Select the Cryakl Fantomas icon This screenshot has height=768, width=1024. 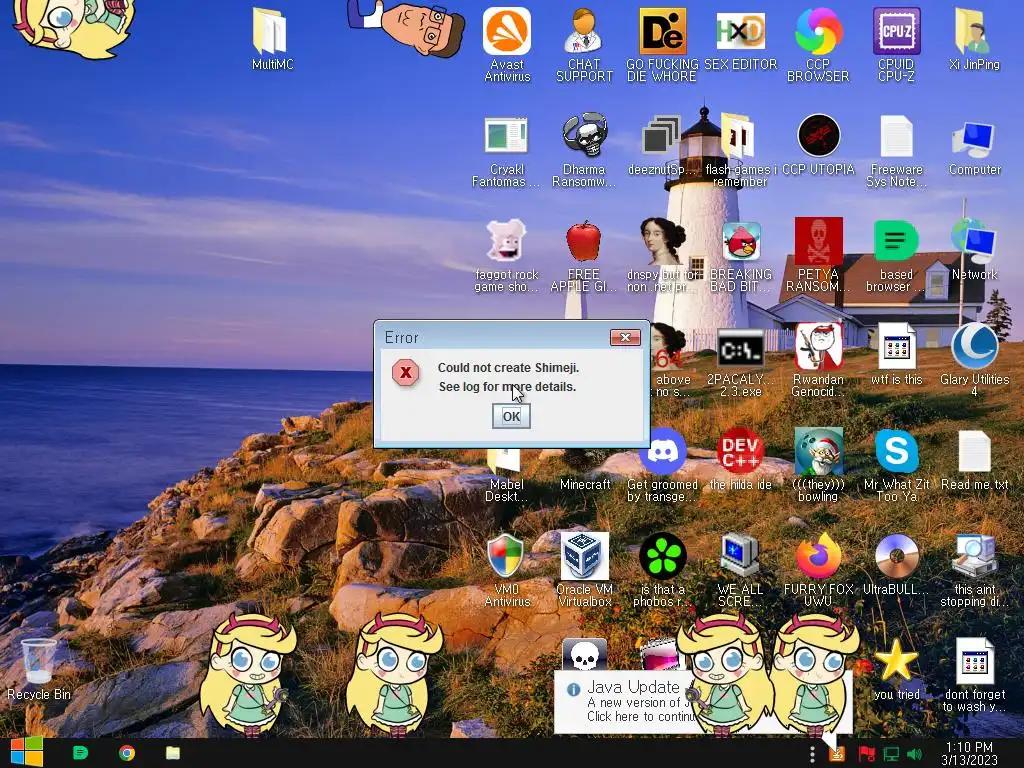506,150
